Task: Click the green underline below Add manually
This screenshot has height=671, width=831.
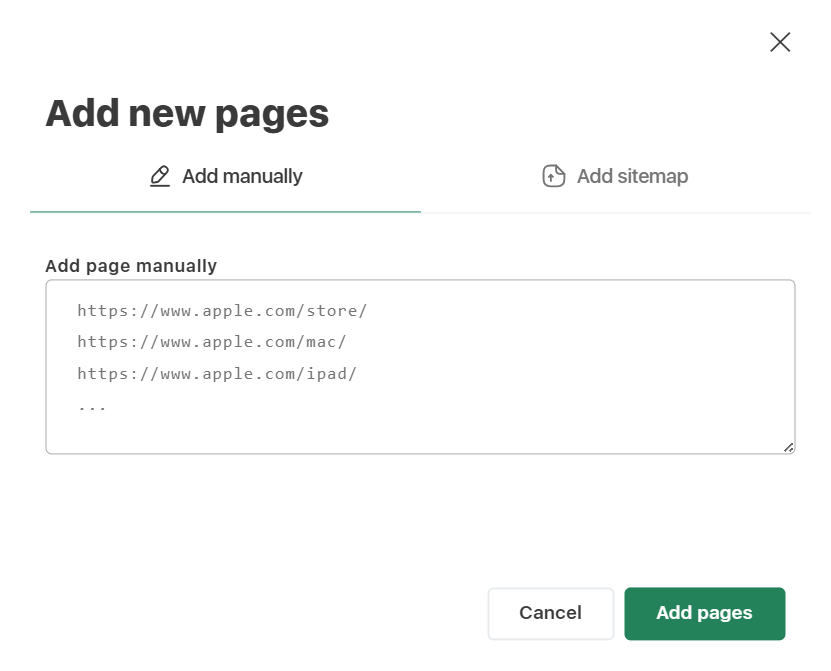Action: [225, 212]
